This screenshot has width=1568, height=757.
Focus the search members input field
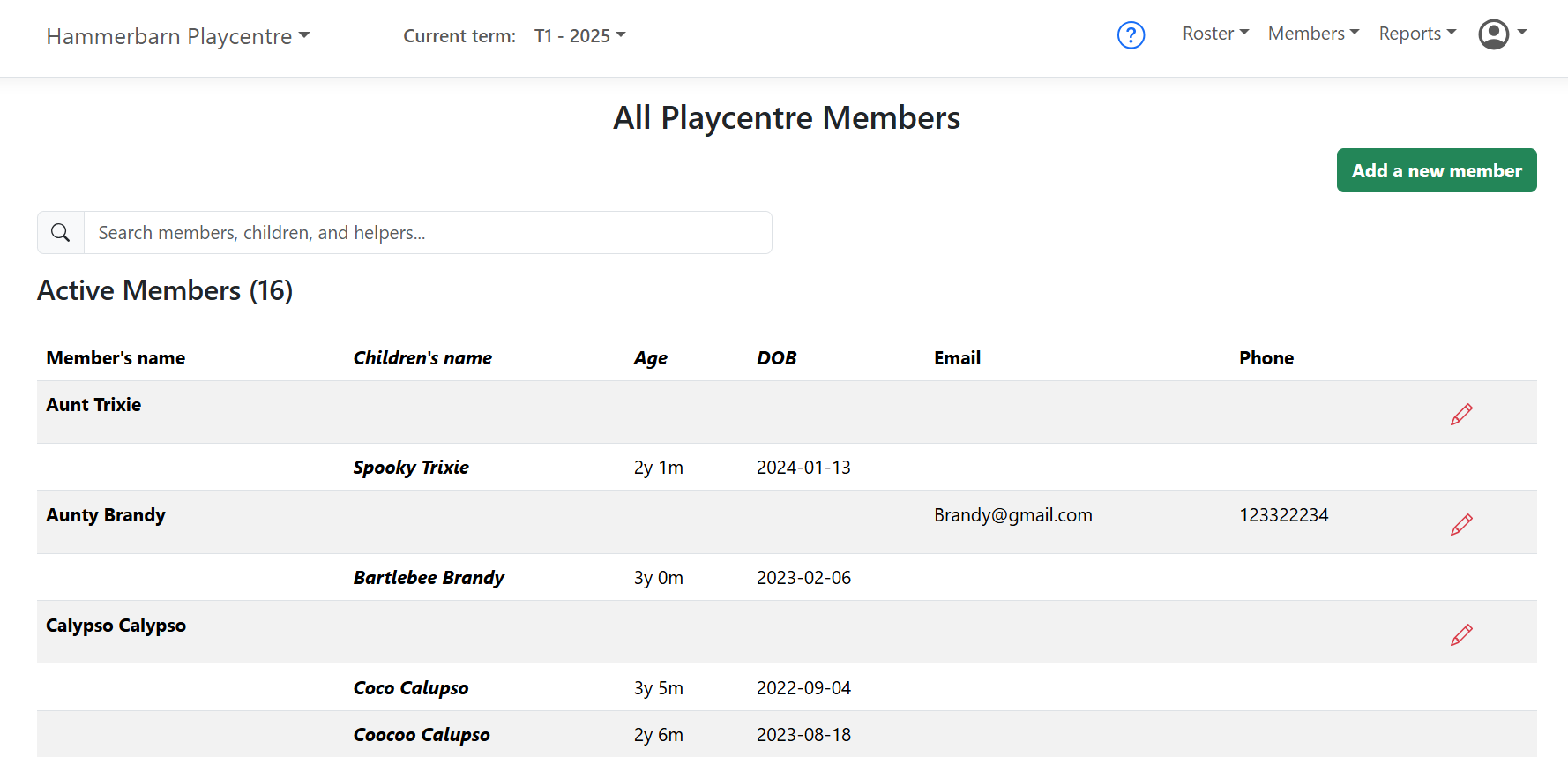(x=428, y=233)
